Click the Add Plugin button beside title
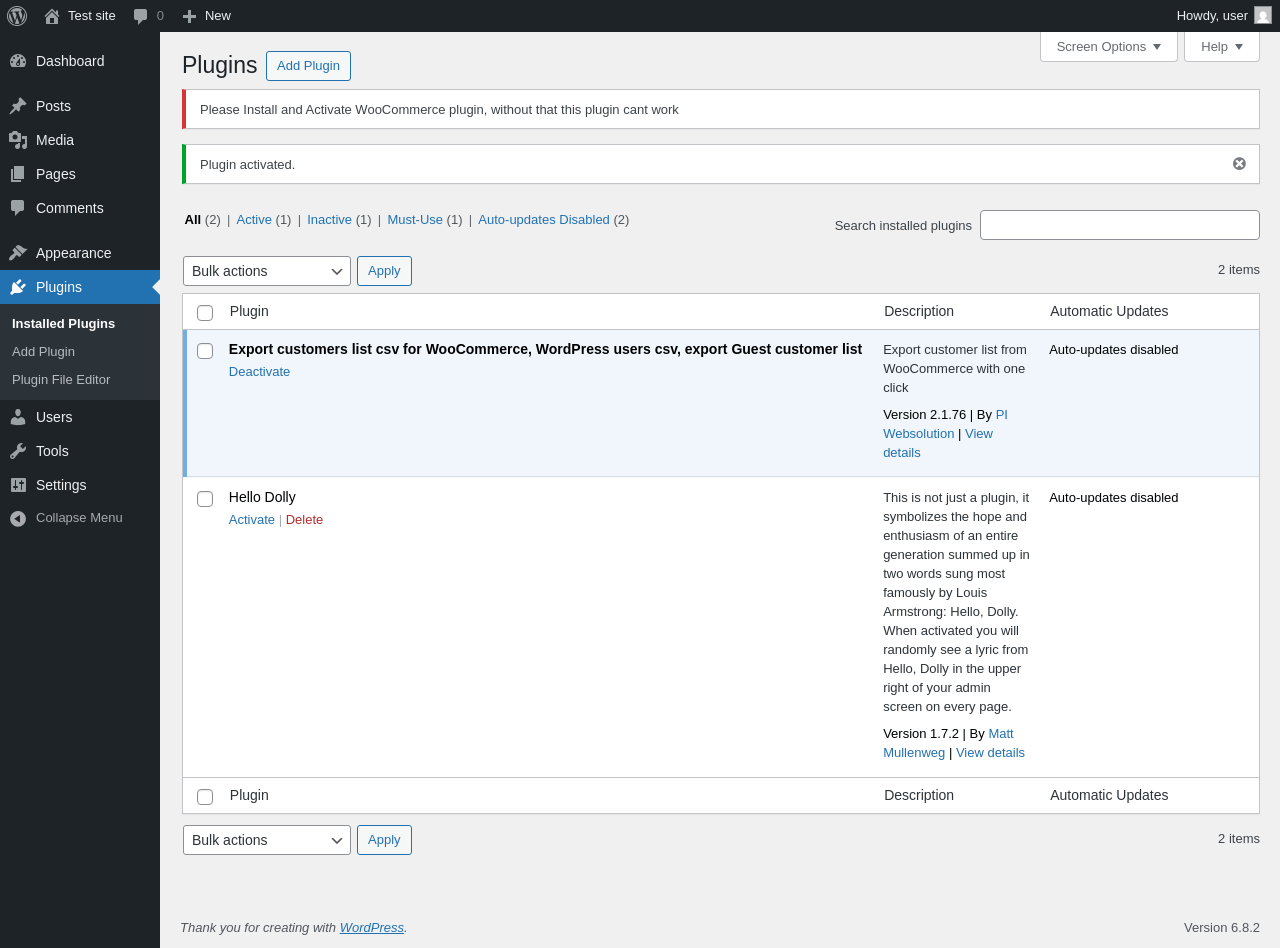1280x948 pixels. tap(308, 66)
